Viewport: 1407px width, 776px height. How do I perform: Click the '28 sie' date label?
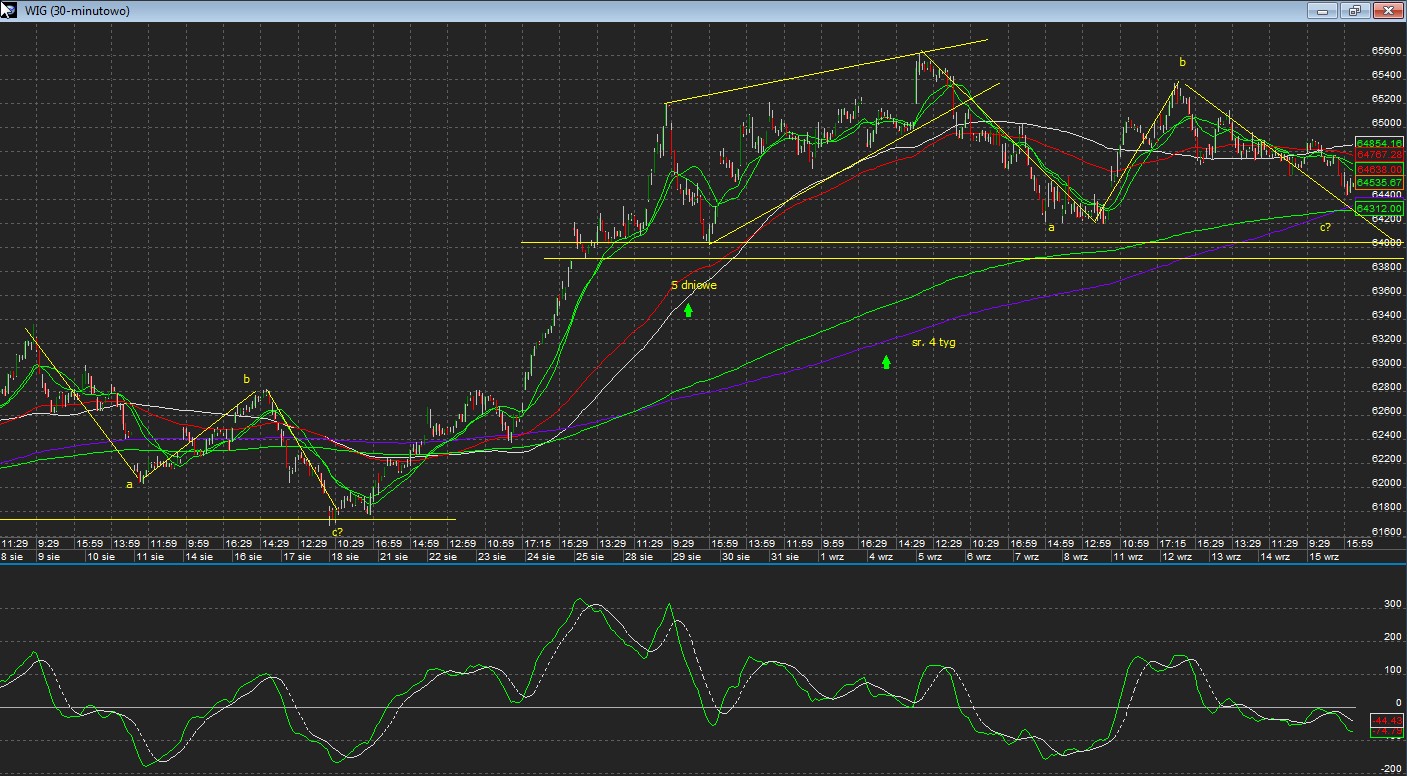pos(640,556)
